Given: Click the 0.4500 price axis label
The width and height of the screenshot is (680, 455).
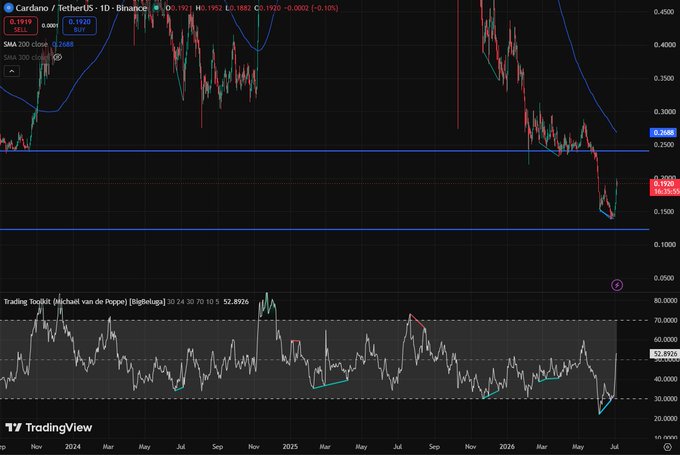Looking at the screenshot, I should [x=664, y=12].
